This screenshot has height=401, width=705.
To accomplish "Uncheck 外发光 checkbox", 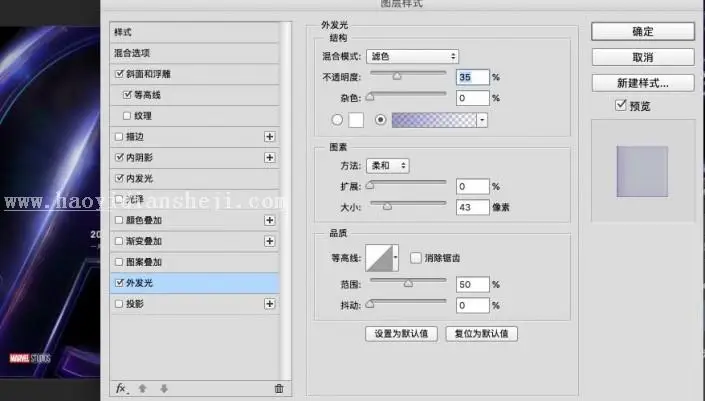I will click(x=119, y=283).
